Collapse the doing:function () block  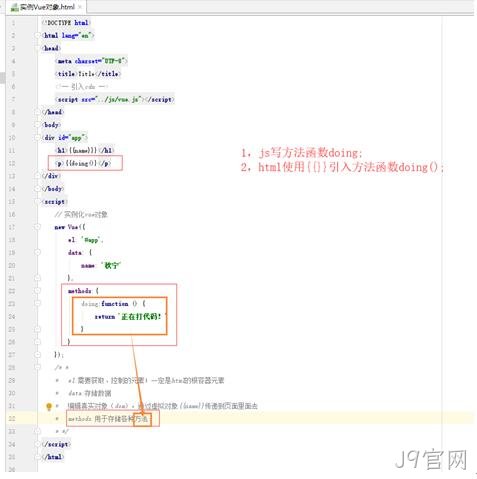(37, 303)
